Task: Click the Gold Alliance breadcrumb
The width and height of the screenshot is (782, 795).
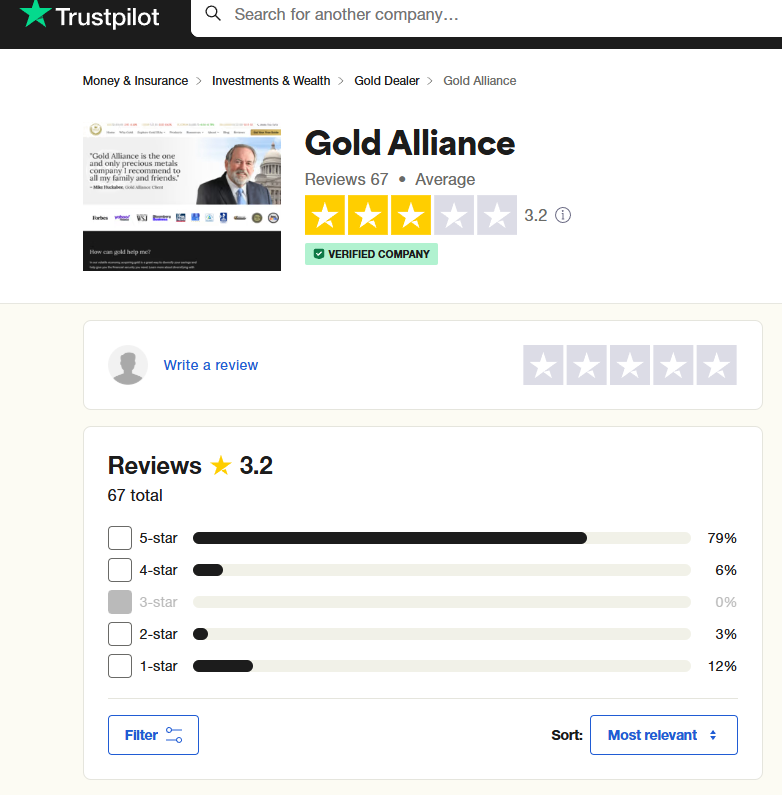Action: pyautogui.click(x=480, y=81)
